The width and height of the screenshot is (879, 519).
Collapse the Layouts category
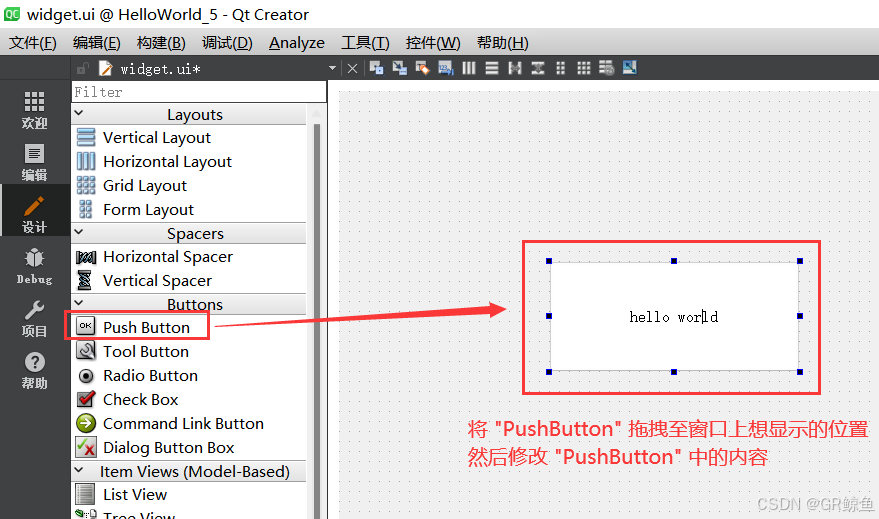coord(79,113)
